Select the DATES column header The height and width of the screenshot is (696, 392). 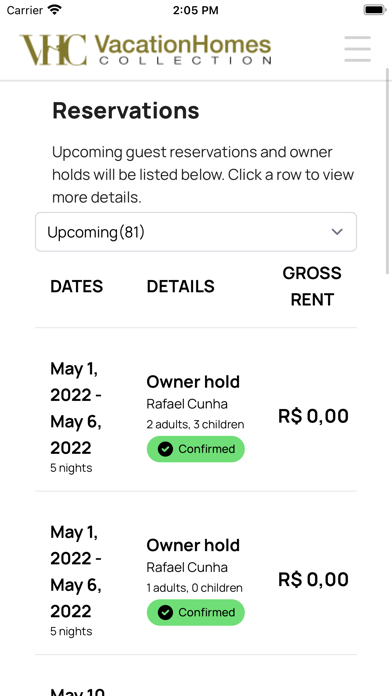point(76,286)
